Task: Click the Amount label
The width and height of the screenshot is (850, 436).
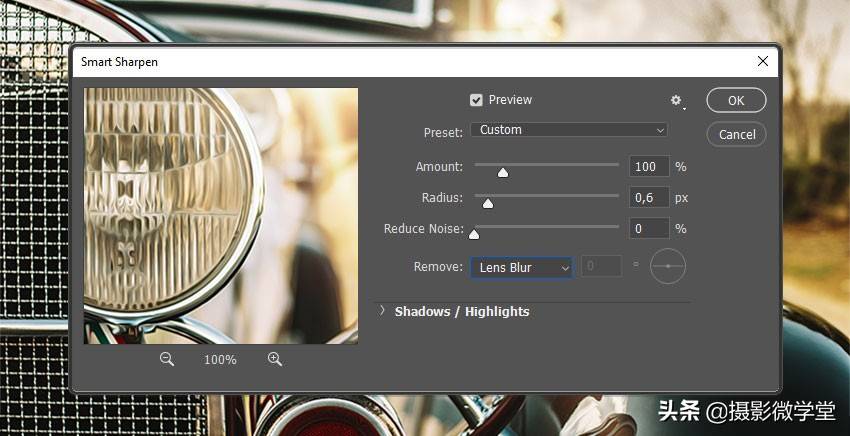Action: tap(439, 166)
